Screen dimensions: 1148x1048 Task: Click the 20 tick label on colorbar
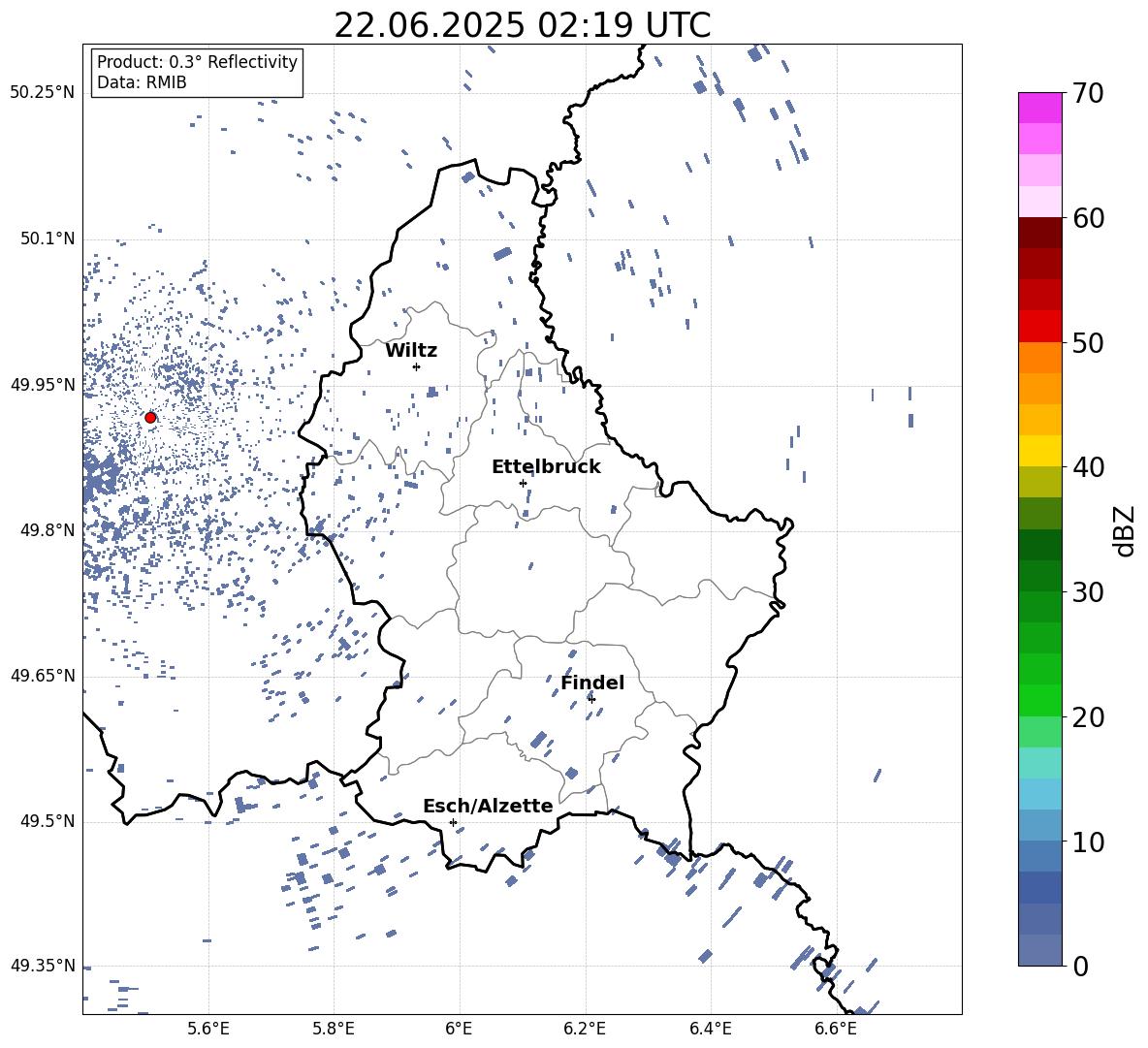1088,716
